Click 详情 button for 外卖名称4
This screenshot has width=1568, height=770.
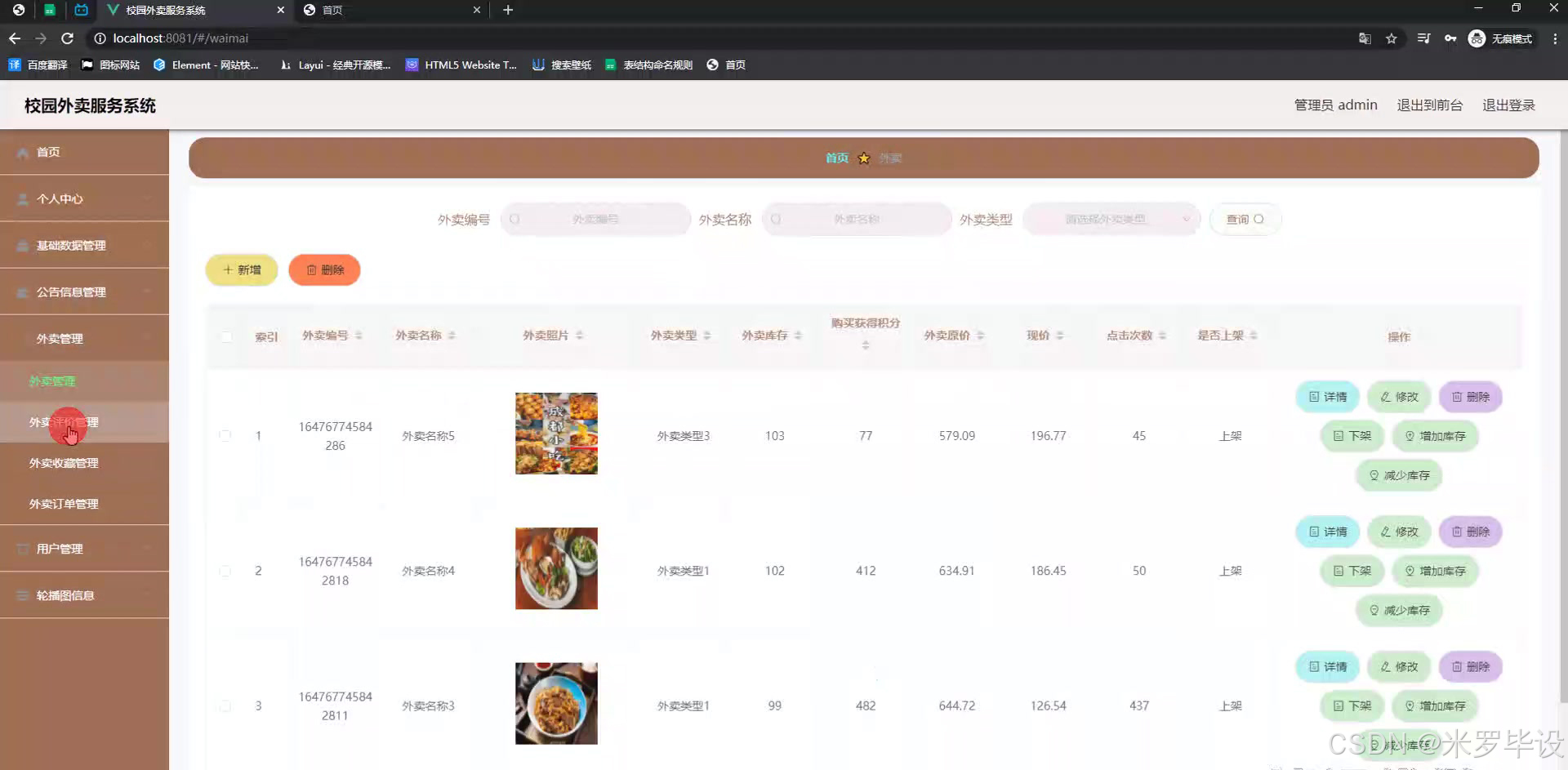1327,532
